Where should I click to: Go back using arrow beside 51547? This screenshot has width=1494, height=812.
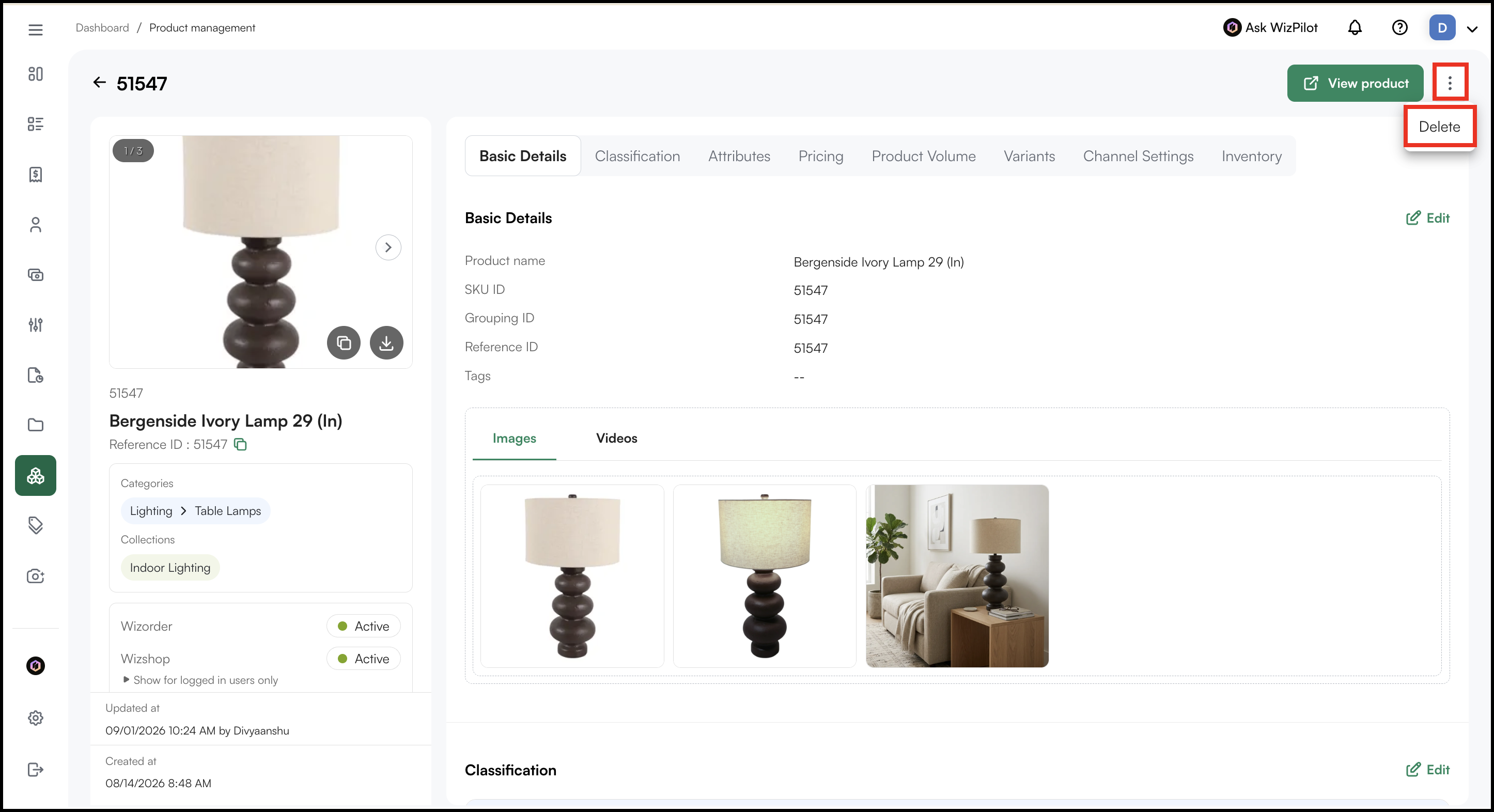100,82
